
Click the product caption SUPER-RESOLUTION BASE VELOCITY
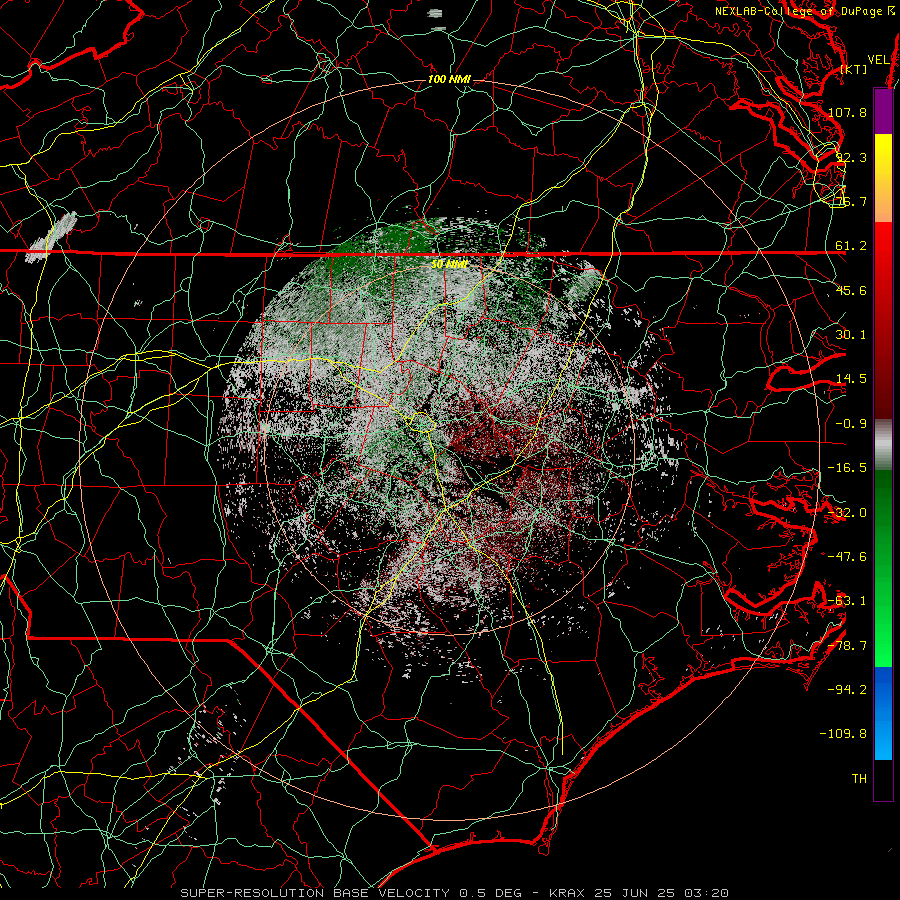pyautogui.click(x=317, y=893)
